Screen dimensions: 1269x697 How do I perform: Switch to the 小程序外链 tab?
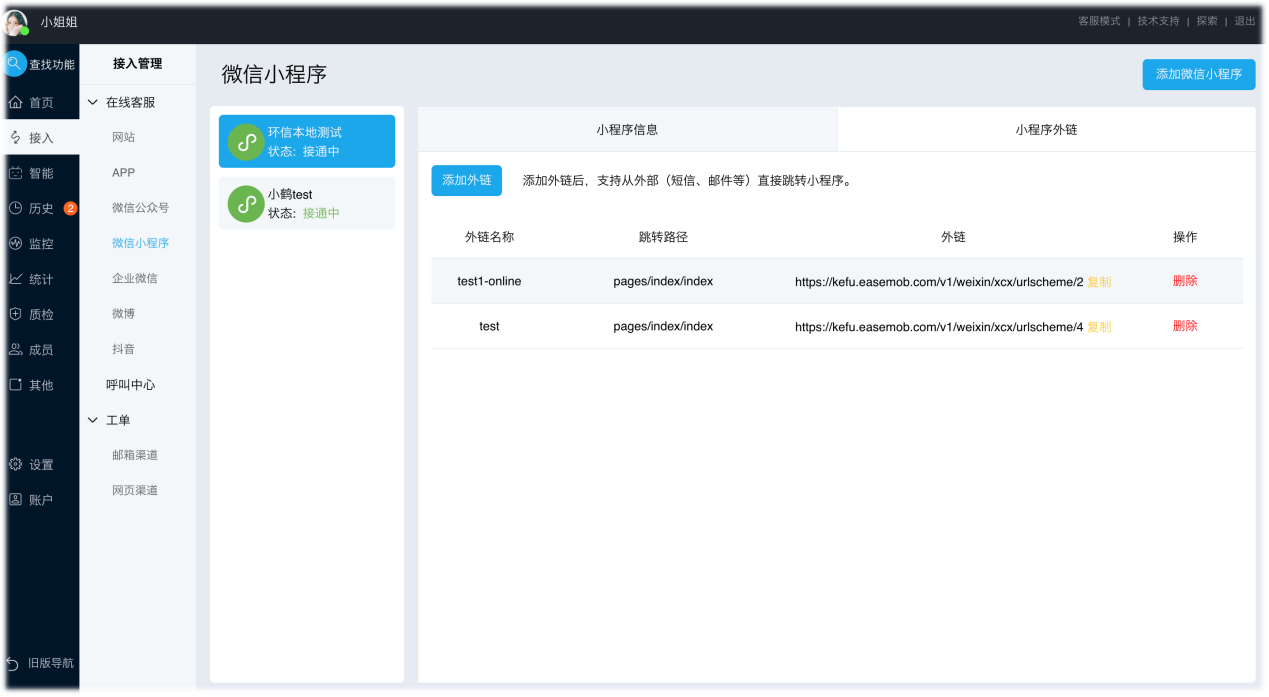click(x=1046, y=130)
